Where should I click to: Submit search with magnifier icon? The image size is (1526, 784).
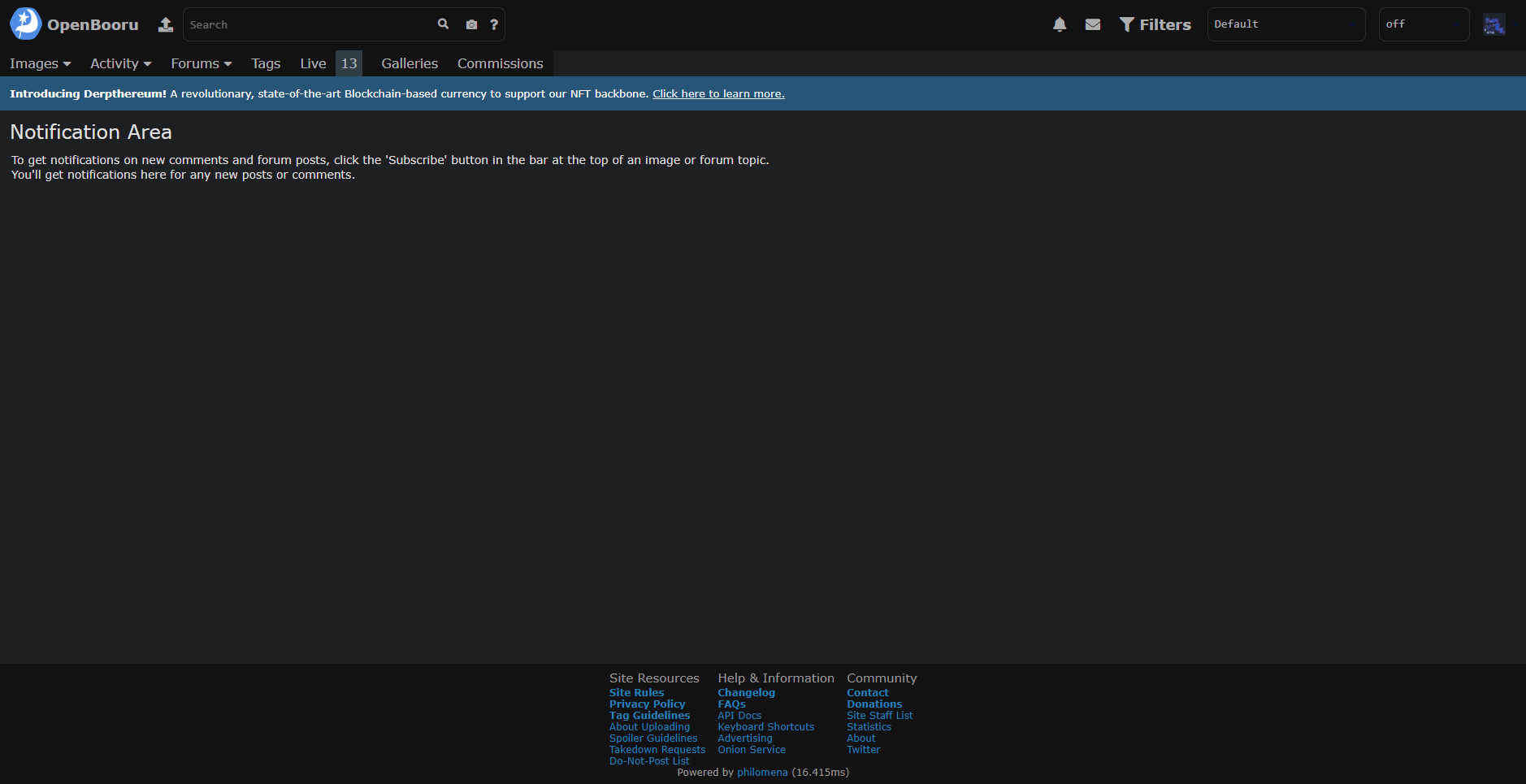coord(443,24)
